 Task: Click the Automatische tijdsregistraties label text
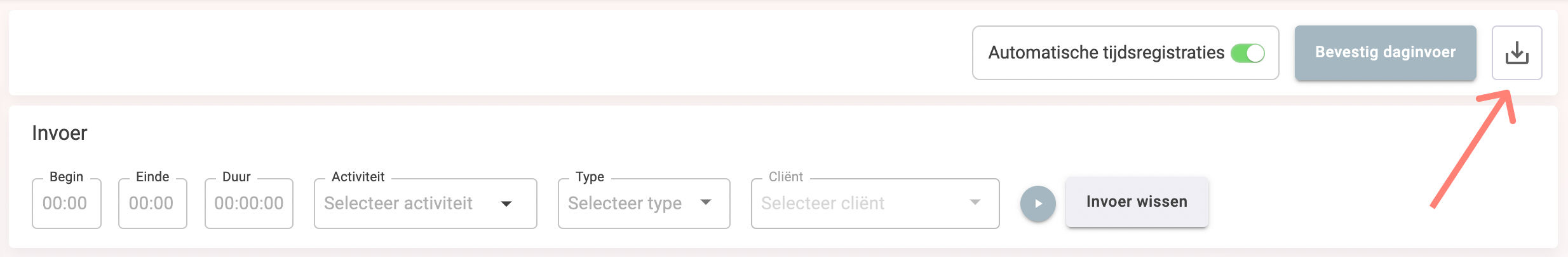1106,53
